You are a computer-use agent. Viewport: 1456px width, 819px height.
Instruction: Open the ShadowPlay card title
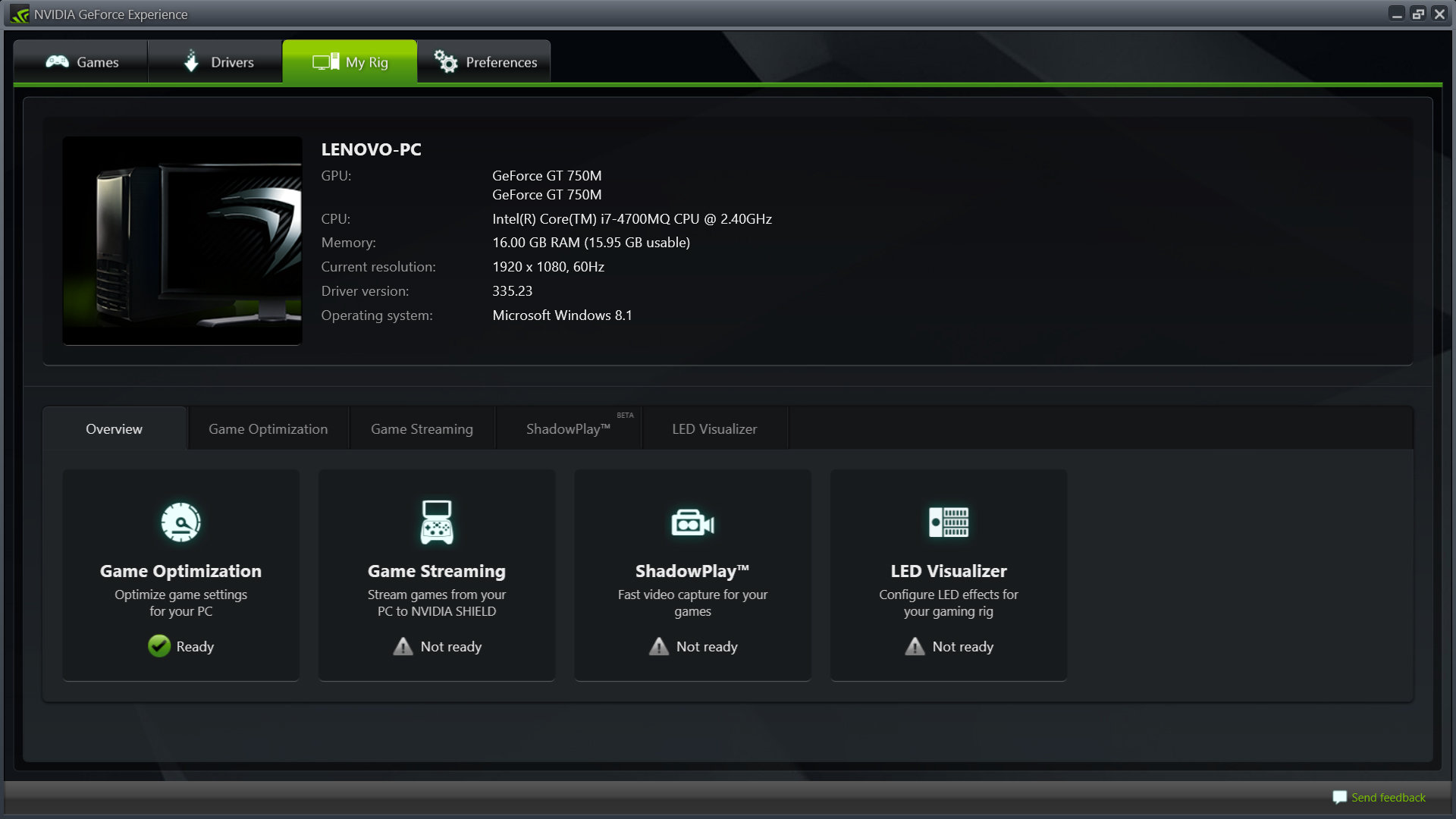coord(692,571)
